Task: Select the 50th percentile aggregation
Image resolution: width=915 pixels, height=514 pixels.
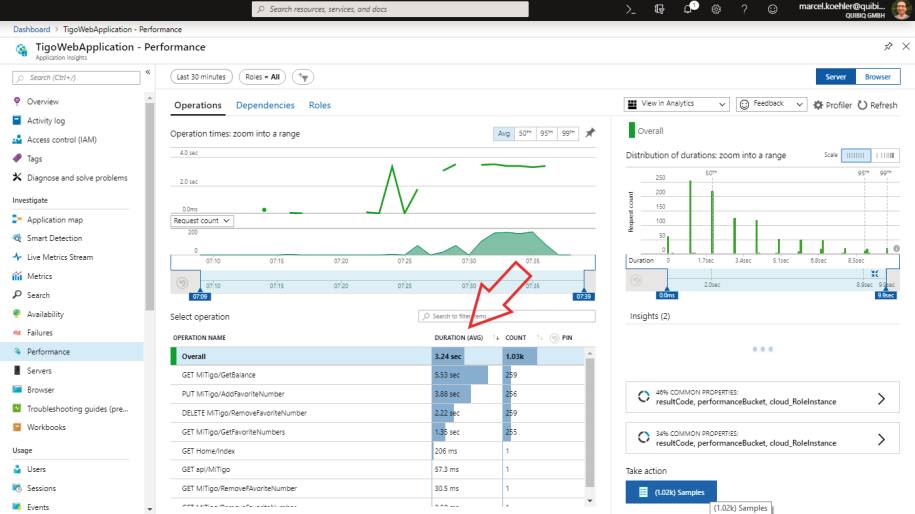Action: pyautogui.click(x=525, y=134)
